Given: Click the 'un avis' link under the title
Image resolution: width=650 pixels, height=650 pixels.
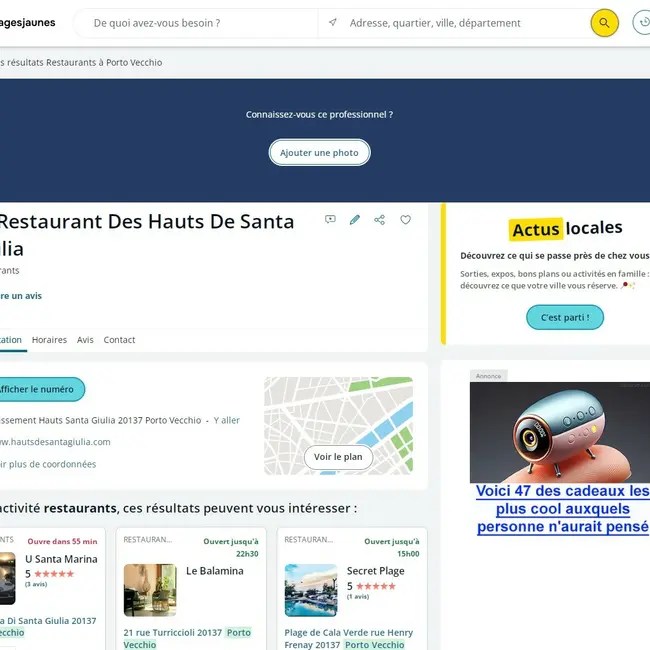Looking at the screenshot, I should pyautogui.click(x=21, y=296).
